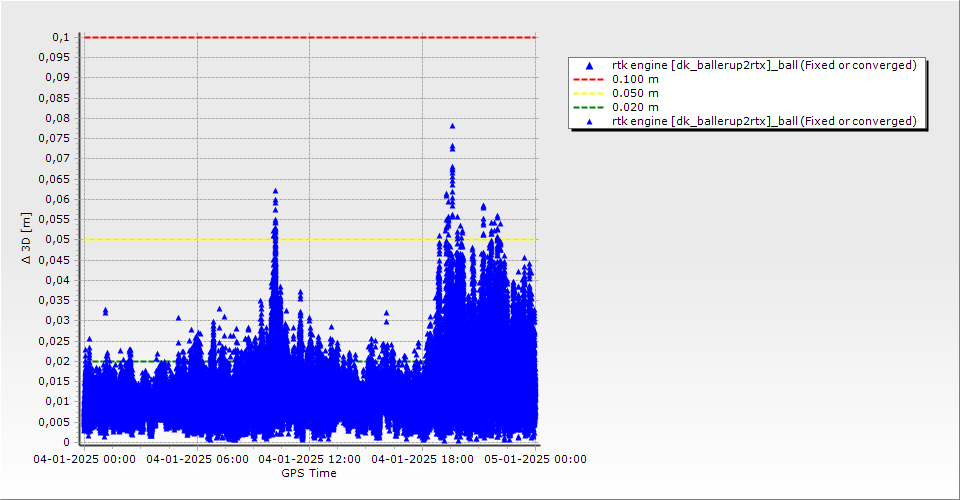
Task: Click the red 0.1 threshold line in plot
Action: click(300, 37)
